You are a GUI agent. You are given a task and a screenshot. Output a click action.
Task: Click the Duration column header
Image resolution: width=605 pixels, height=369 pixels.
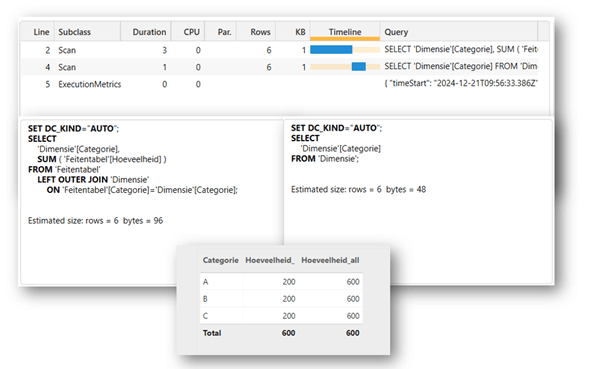(146, 32)
